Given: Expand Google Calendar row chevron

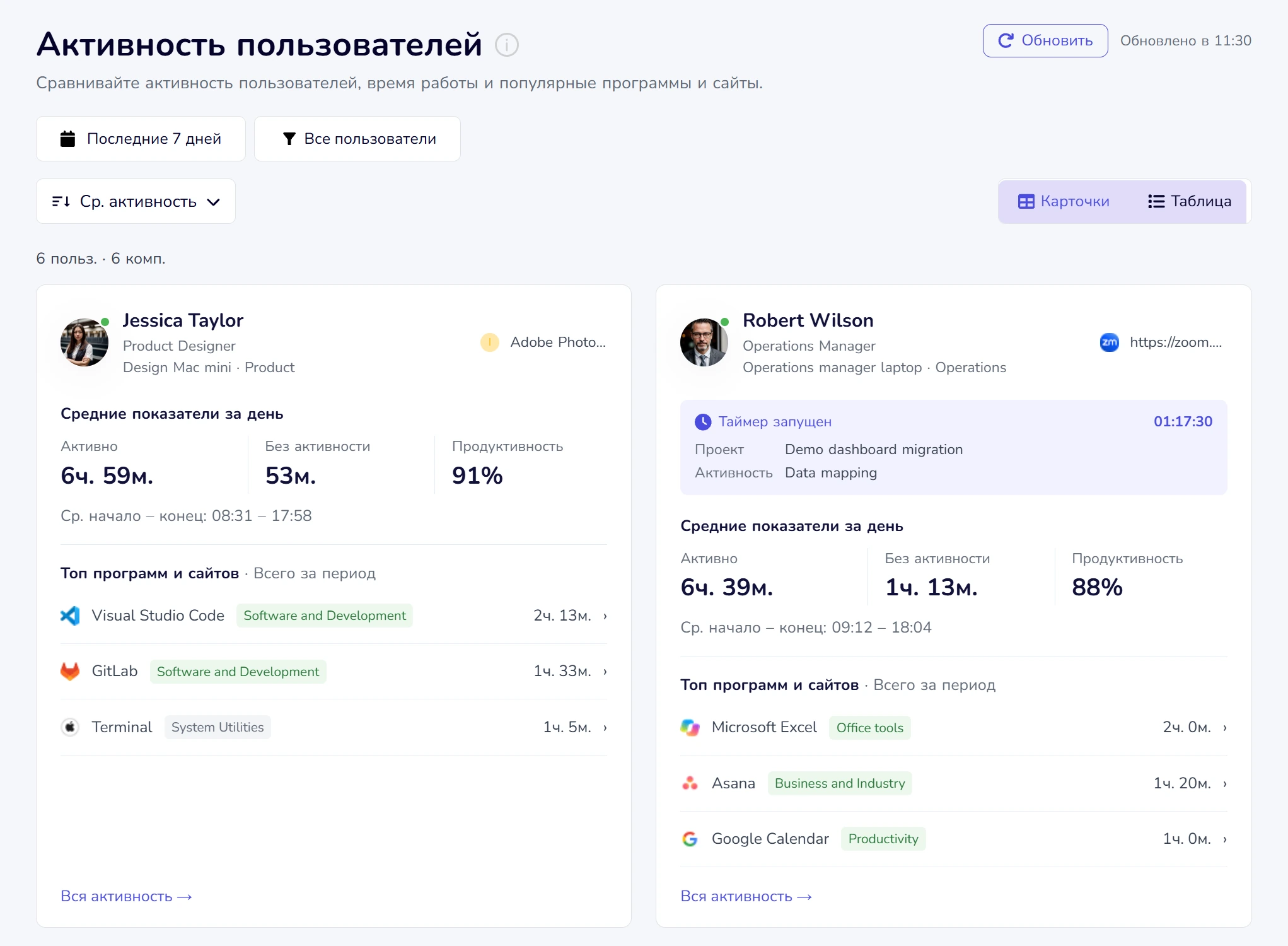Looking at the screenshot, I should click(x=1224, y=839).
